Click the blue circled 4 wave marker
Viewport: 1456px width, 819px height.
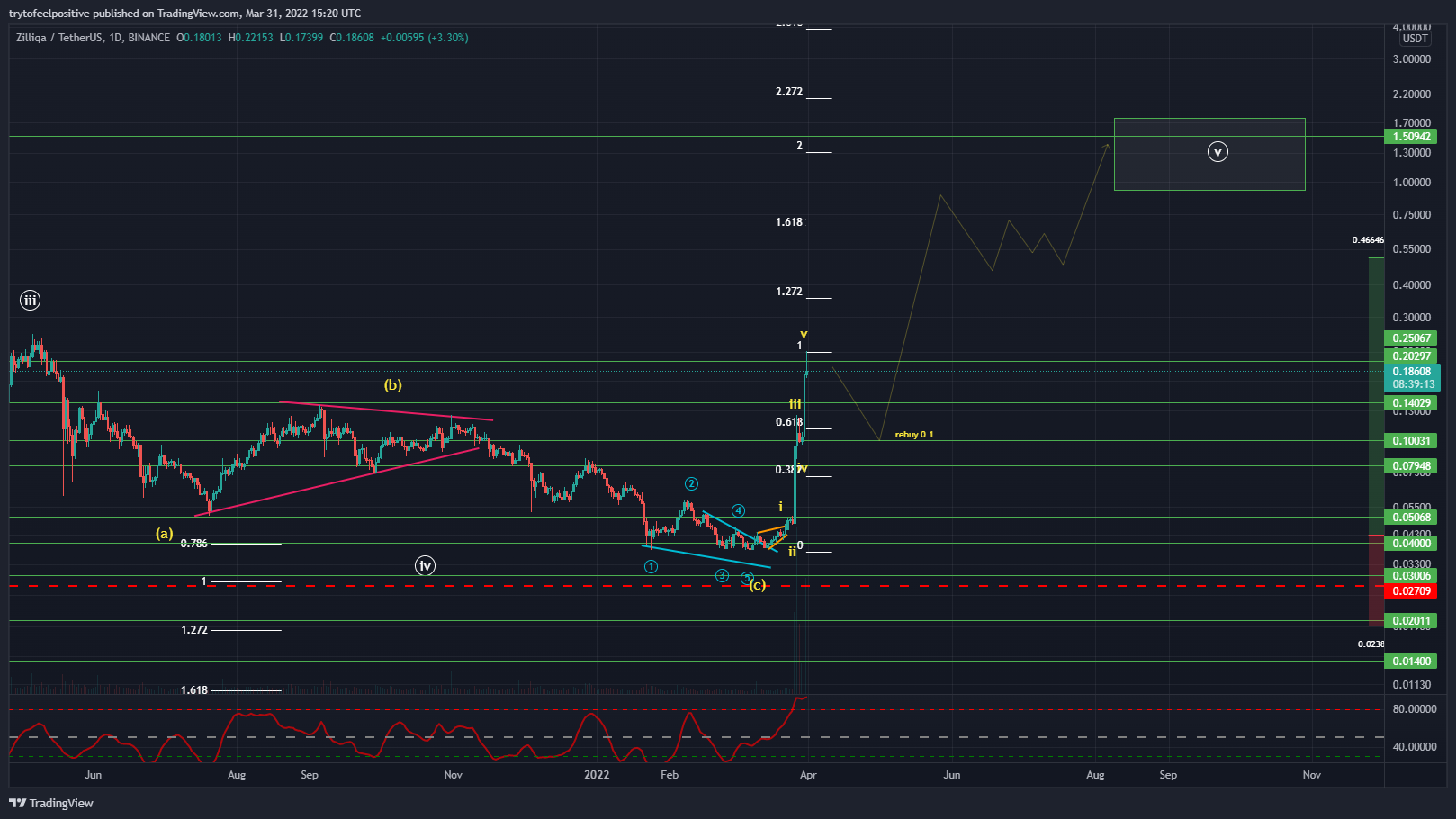point(738,511)
